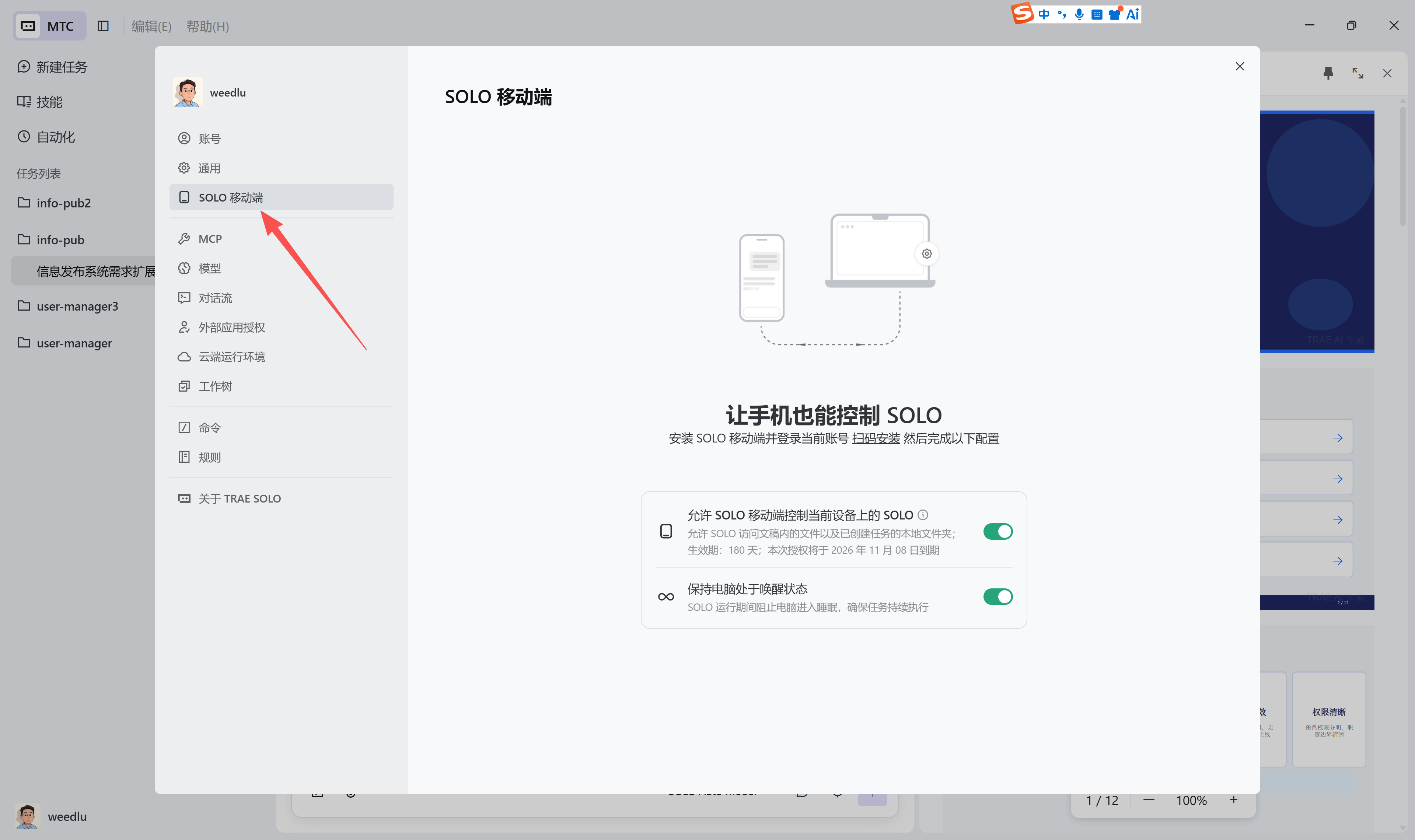This screenshot has width=1415, height=840.
Task: Select the 信息发布系统需求扩展 task
Action: [x=83, y=271]
